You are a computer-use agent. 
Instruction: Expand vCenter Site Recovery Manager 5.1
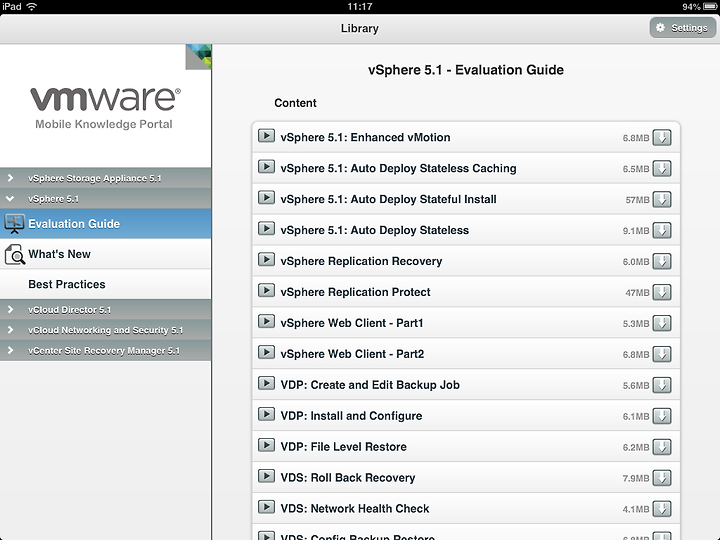pos(106,350)
